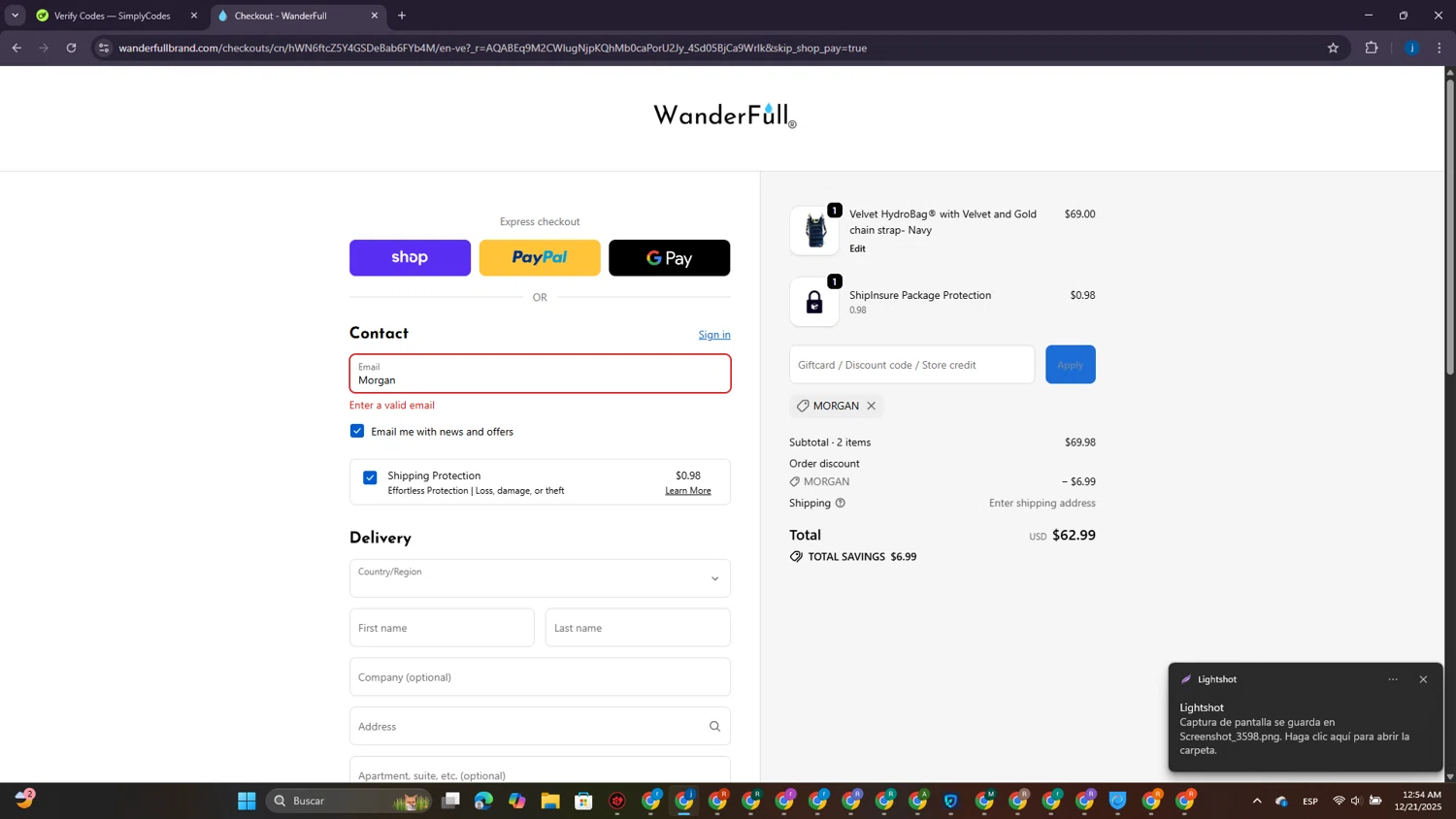View site information icon in address bar
This screenshot has width=1456, height=819.
[104, 48]
